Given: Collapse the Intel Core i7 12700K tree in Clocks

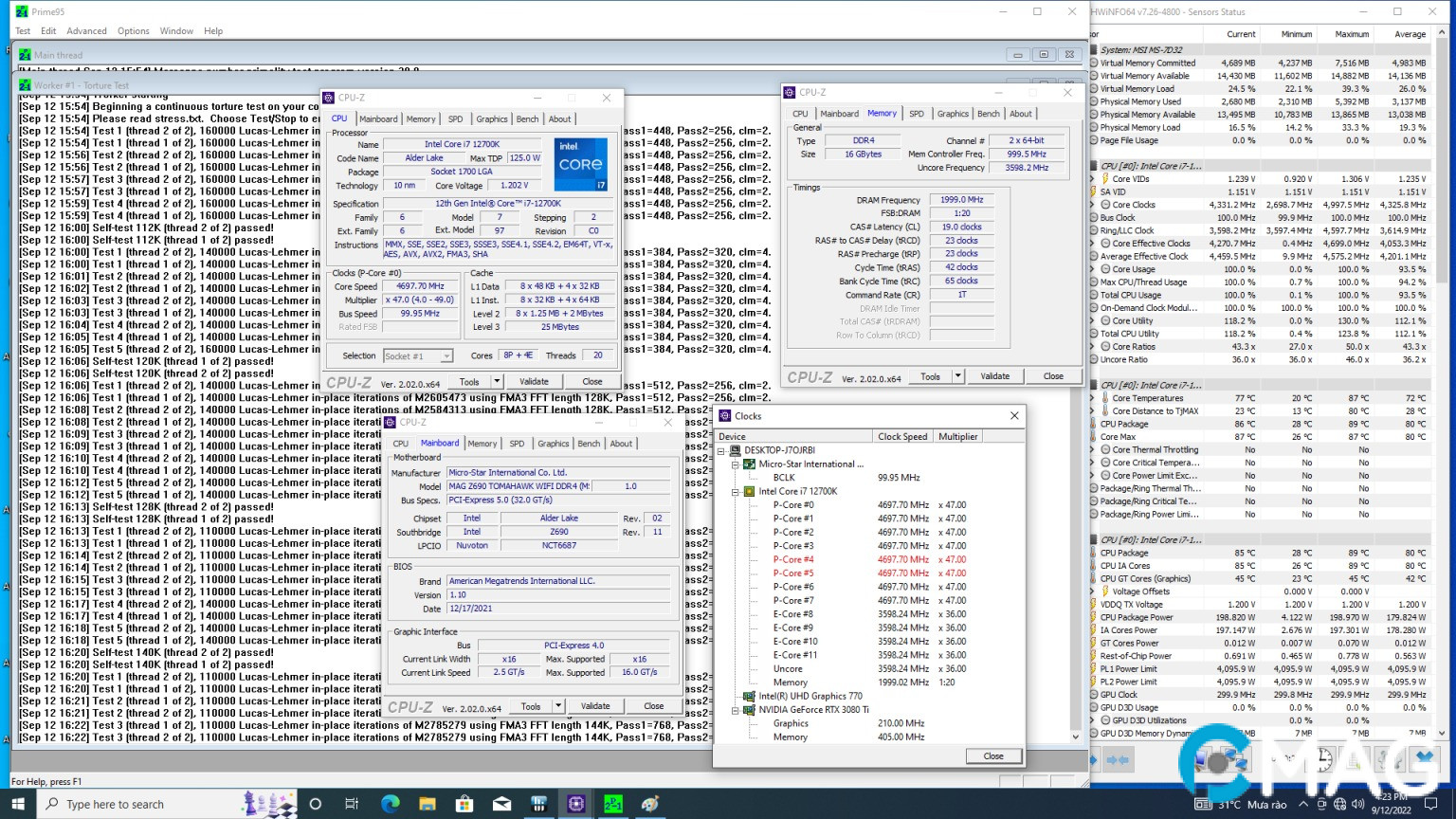Looking at the screenshot, I should click(736, 492).
